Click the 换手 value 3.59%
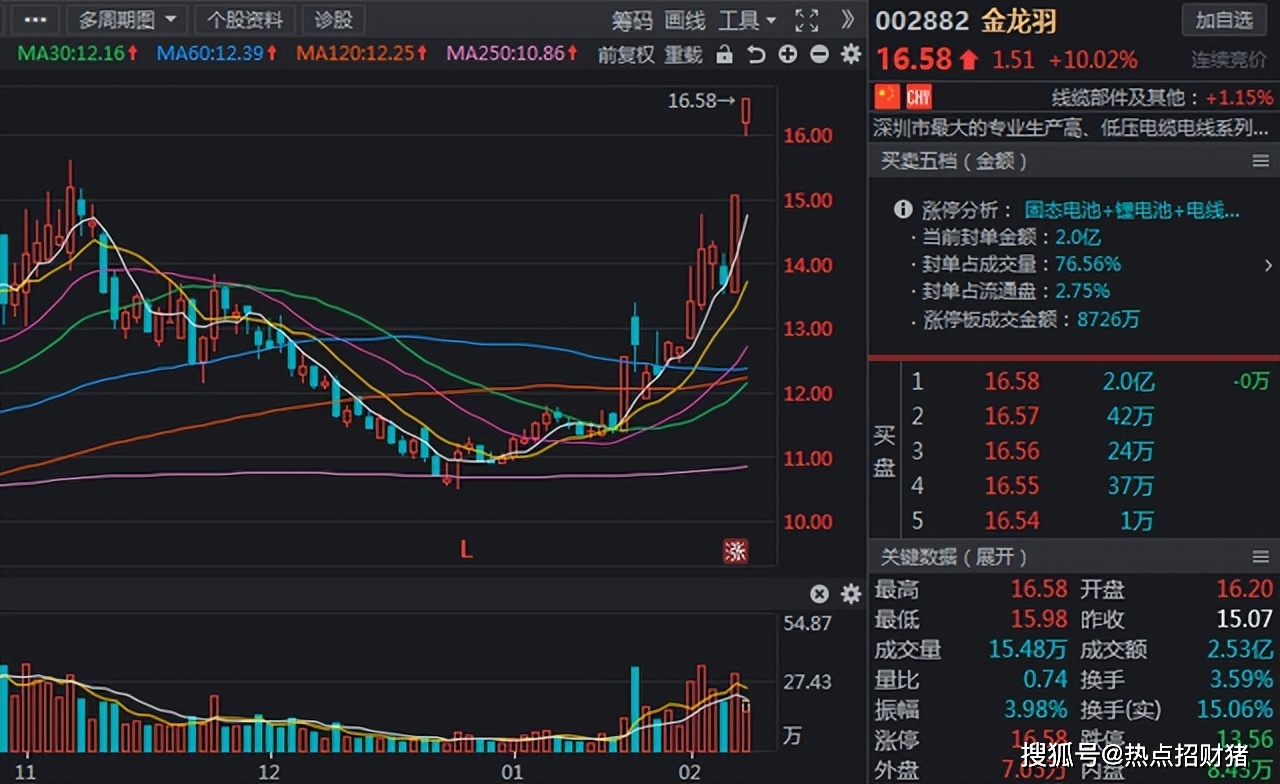This screenshot has width=1280, height=784. (1241, 679)
